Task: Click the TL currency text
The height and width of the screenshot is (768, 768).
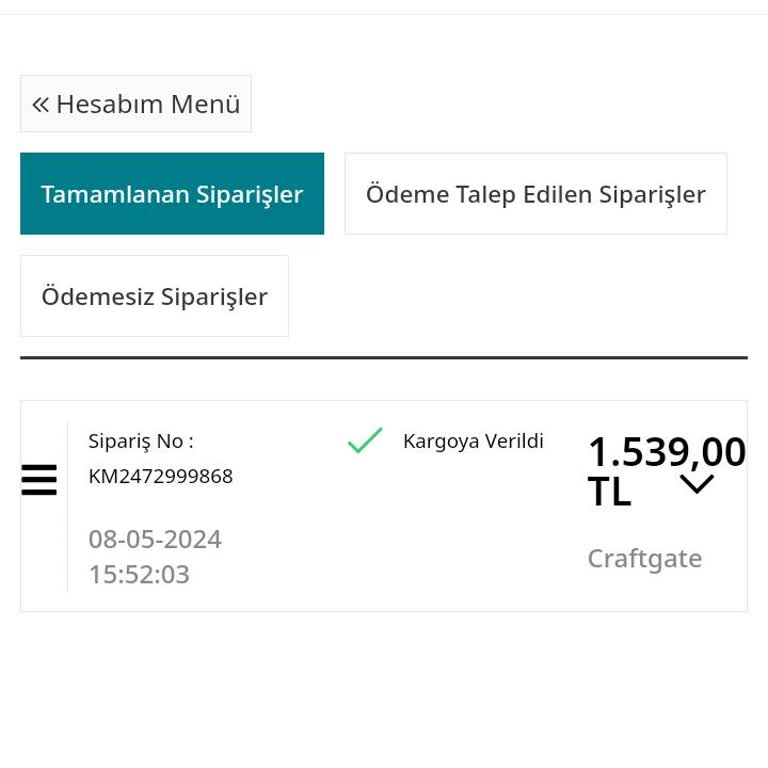Action: (609, 492)
